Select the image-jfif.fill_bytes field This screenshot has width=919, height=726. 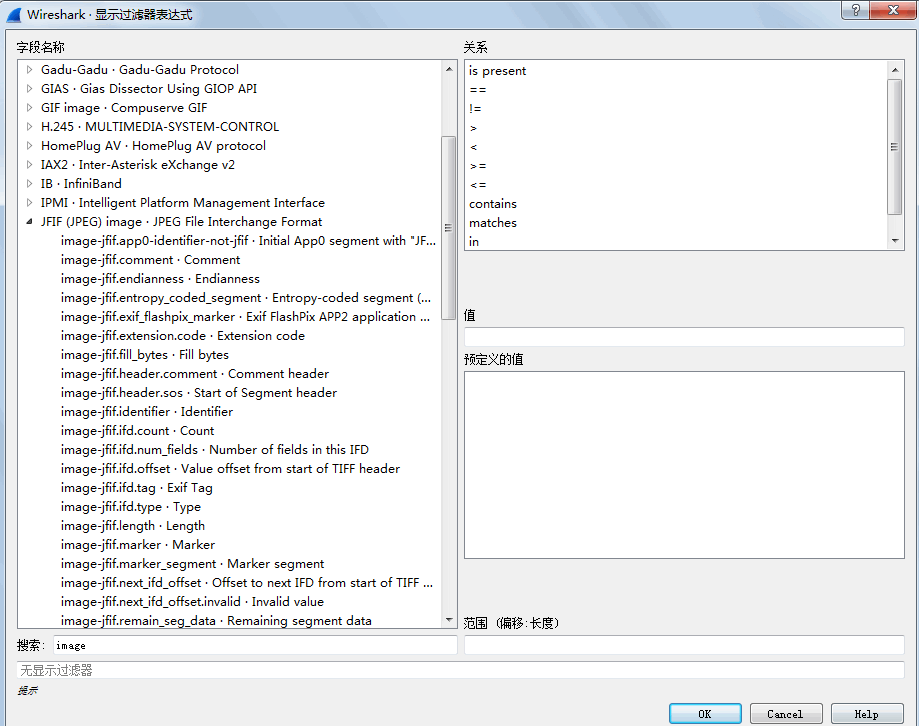point(144,355)
